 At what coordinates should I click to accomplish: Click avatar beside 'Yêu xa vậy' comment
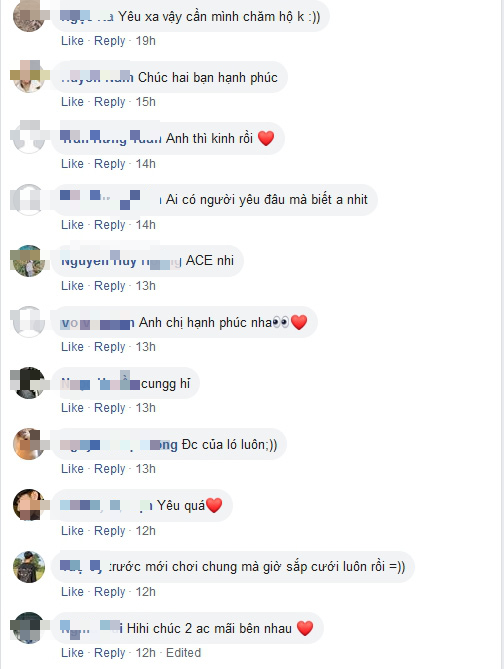tap(29, 16)
